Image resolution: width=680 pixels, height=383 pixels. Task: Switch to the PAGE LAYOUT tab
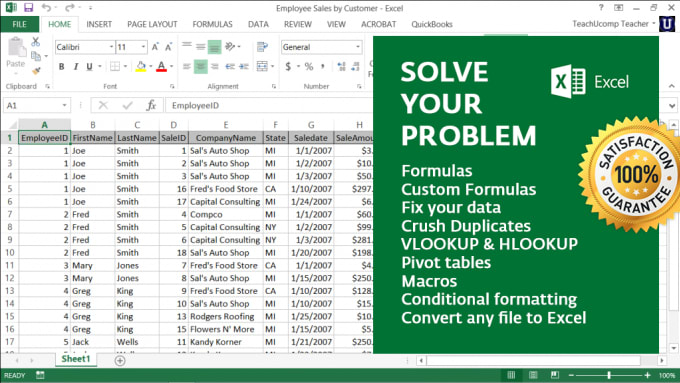[152, 24]
